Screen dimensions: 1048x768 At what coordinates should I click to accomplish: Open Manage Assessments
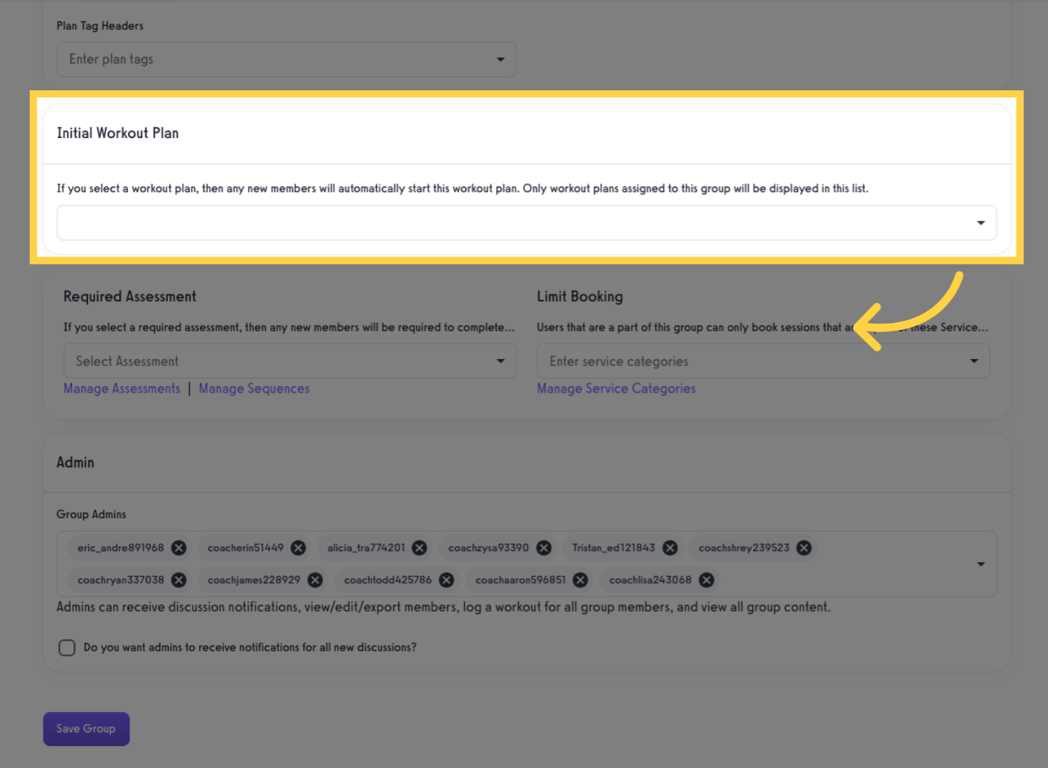click(121, 388)
